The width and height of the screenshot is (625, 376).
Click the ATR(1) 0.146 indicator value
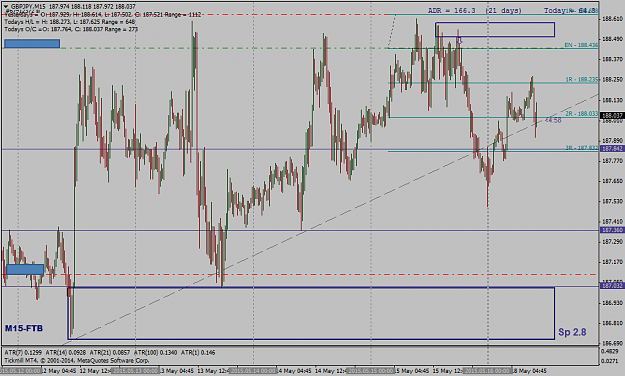pos(198,353)
